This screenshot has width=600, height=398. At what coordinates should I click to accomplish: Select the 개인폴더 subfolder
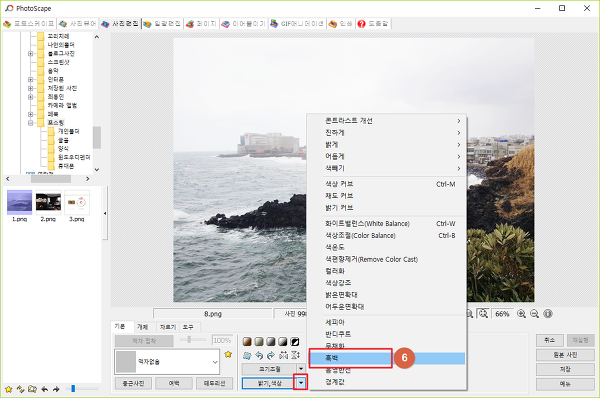coord(68,131)
